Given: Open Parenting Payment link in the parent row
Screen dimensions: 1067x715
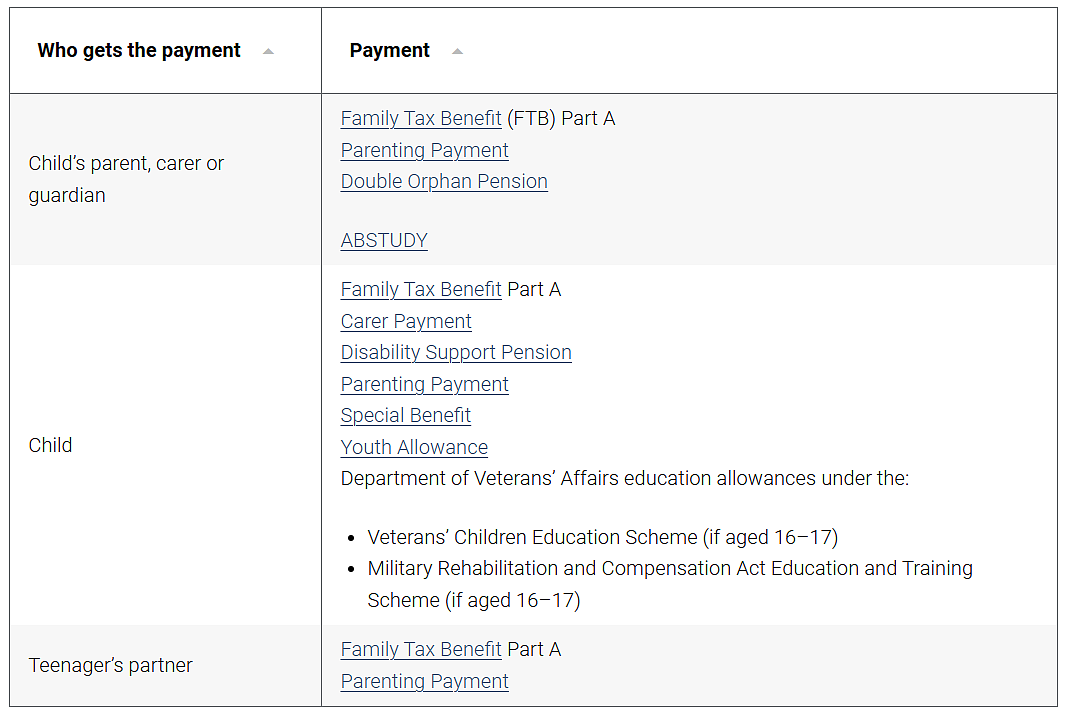Looking at the screenshot, I should tap(425, 150).
